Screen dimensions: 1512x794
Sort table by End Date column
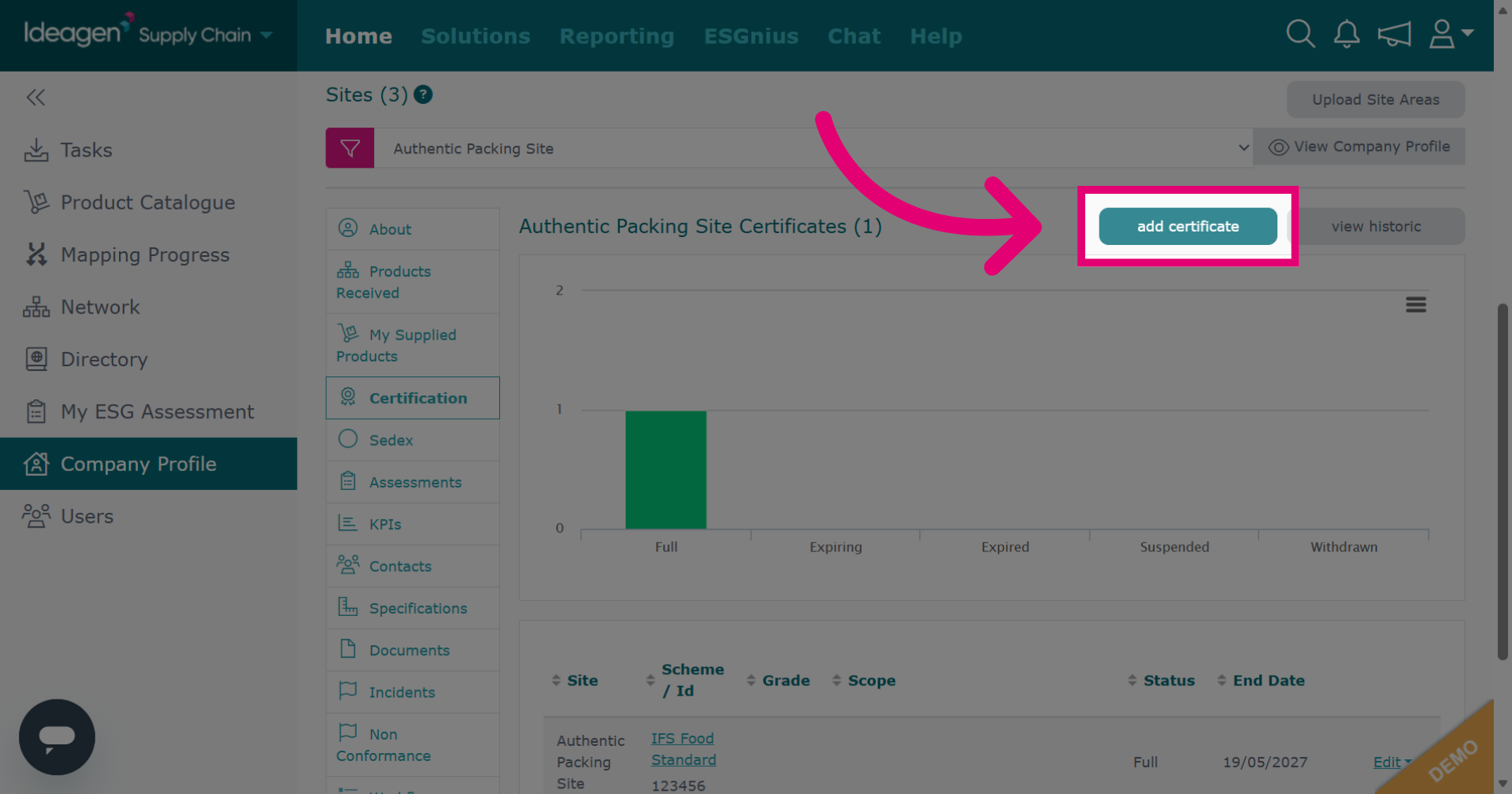coord(1261,681)
